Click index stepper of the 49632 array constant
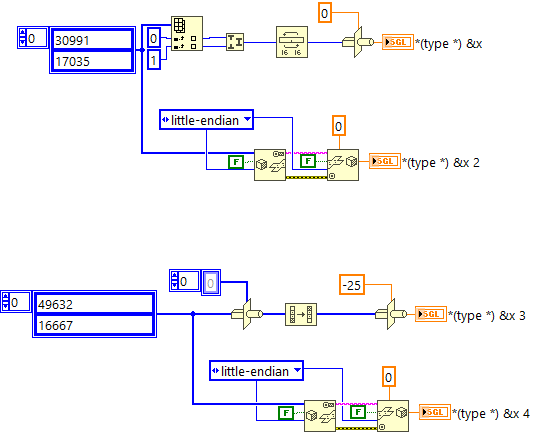The image size is (546, 447). 6,302
